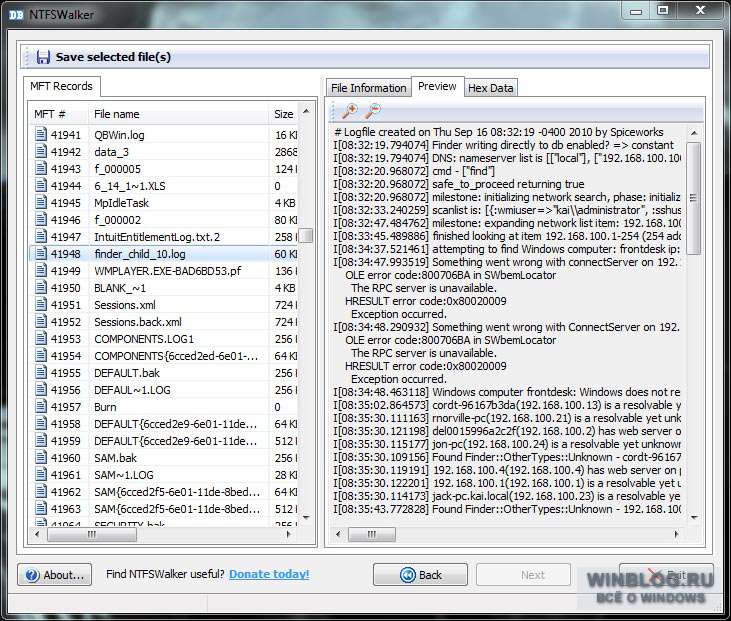Click file icon of record 41954
Image resolution: width=731 pixels, height=621 pixels.
pyautogui.click(x=41, y=356)
